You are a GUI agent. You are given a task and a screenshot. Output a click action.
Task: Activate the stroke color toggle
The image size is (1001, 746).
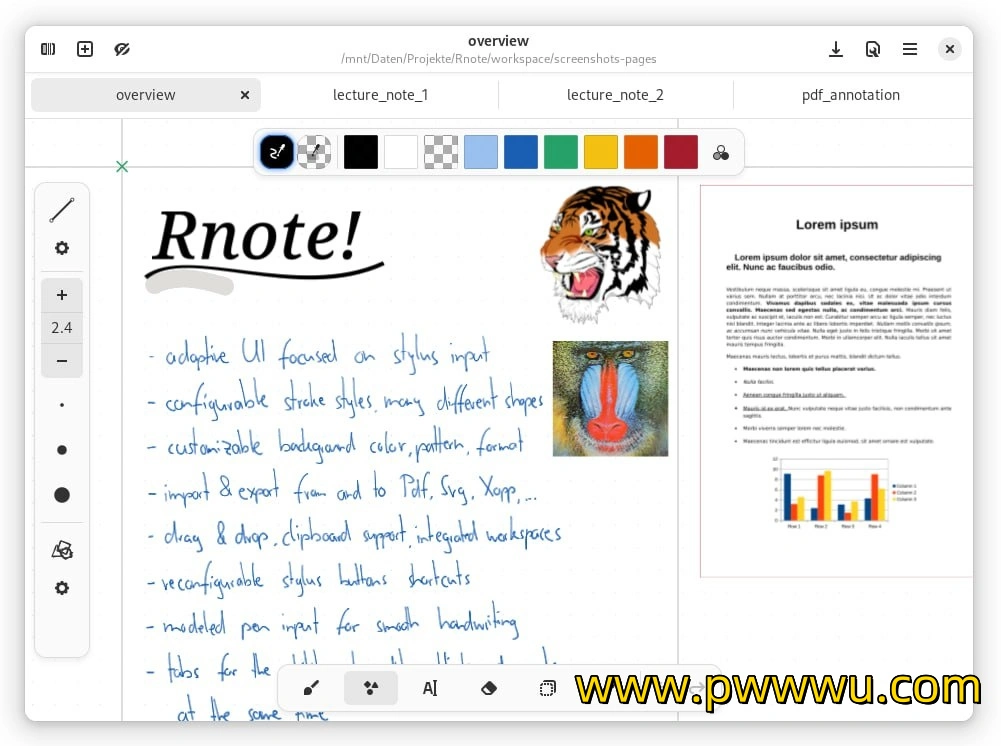tap(277, 152)
